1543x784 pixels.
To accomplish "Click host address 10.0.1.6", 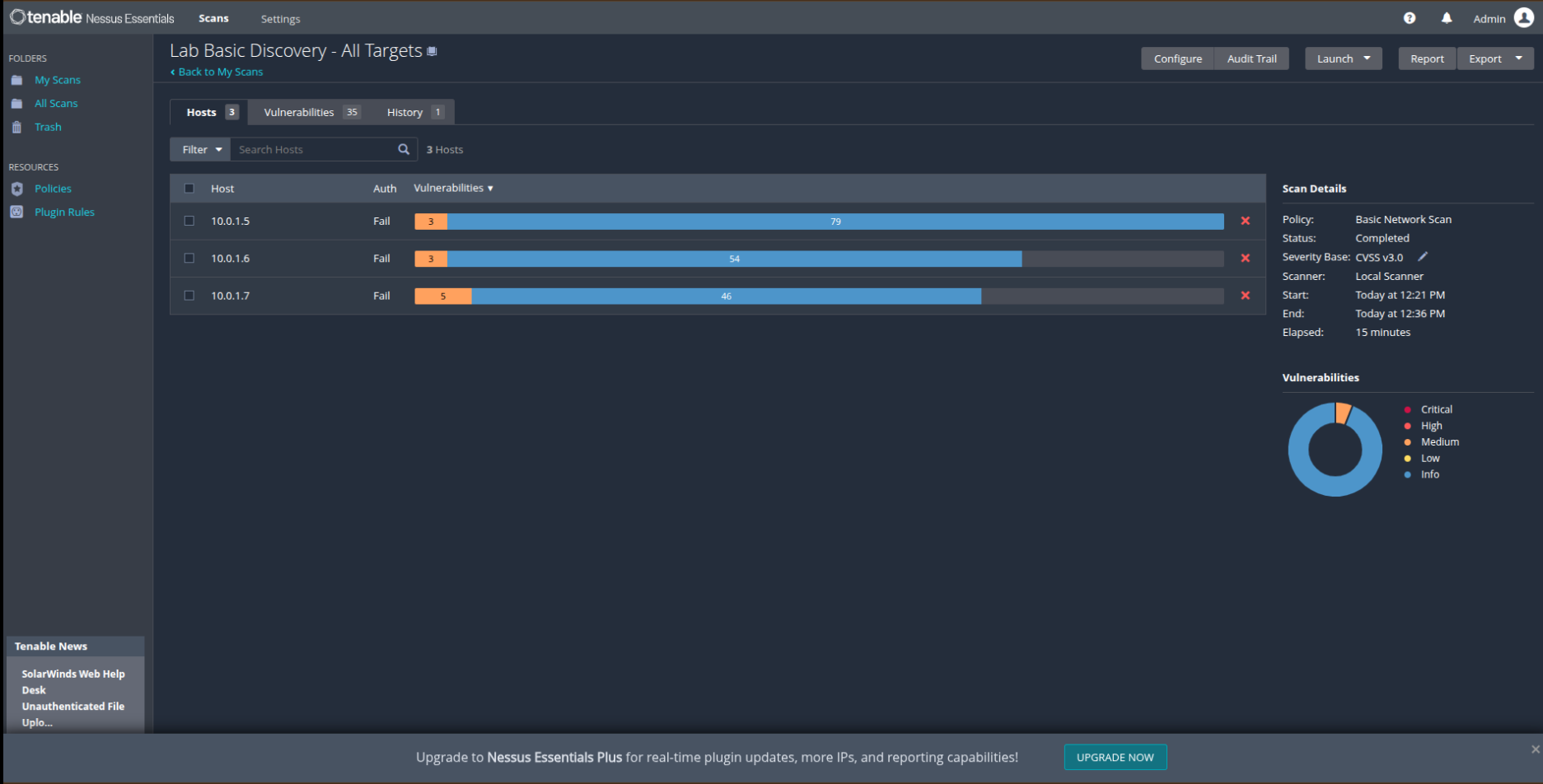I will 230,258.
